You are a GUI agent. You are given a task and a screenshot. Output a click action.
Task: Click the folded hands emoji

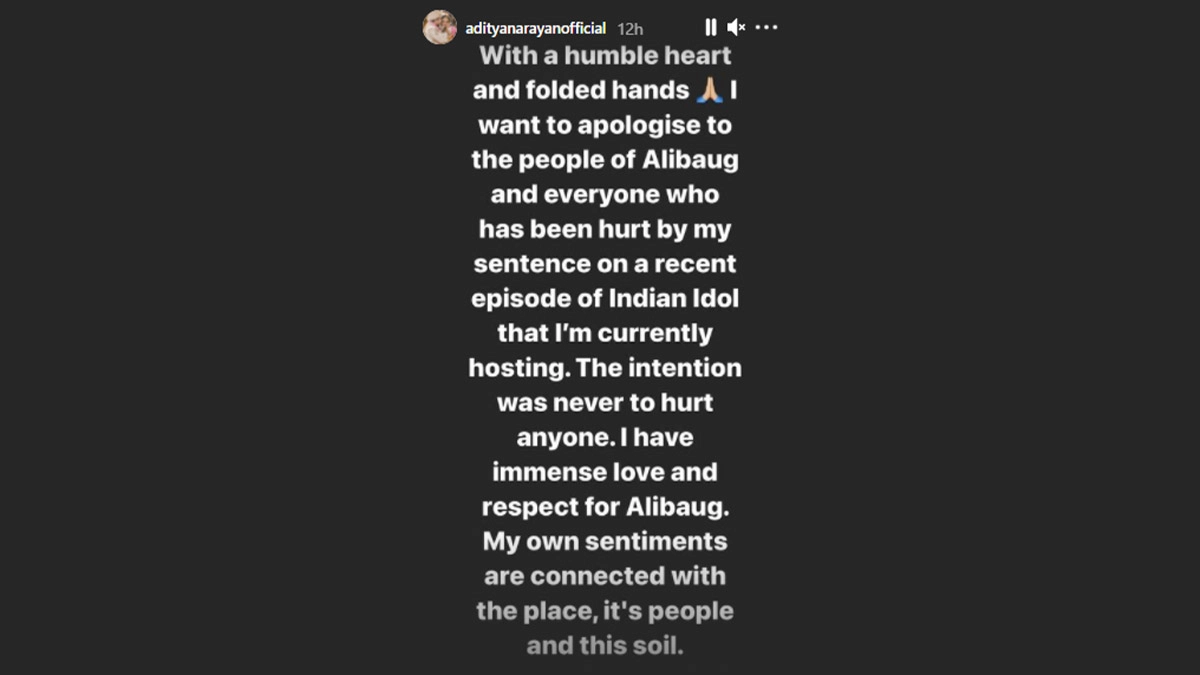tap(710, 91)
